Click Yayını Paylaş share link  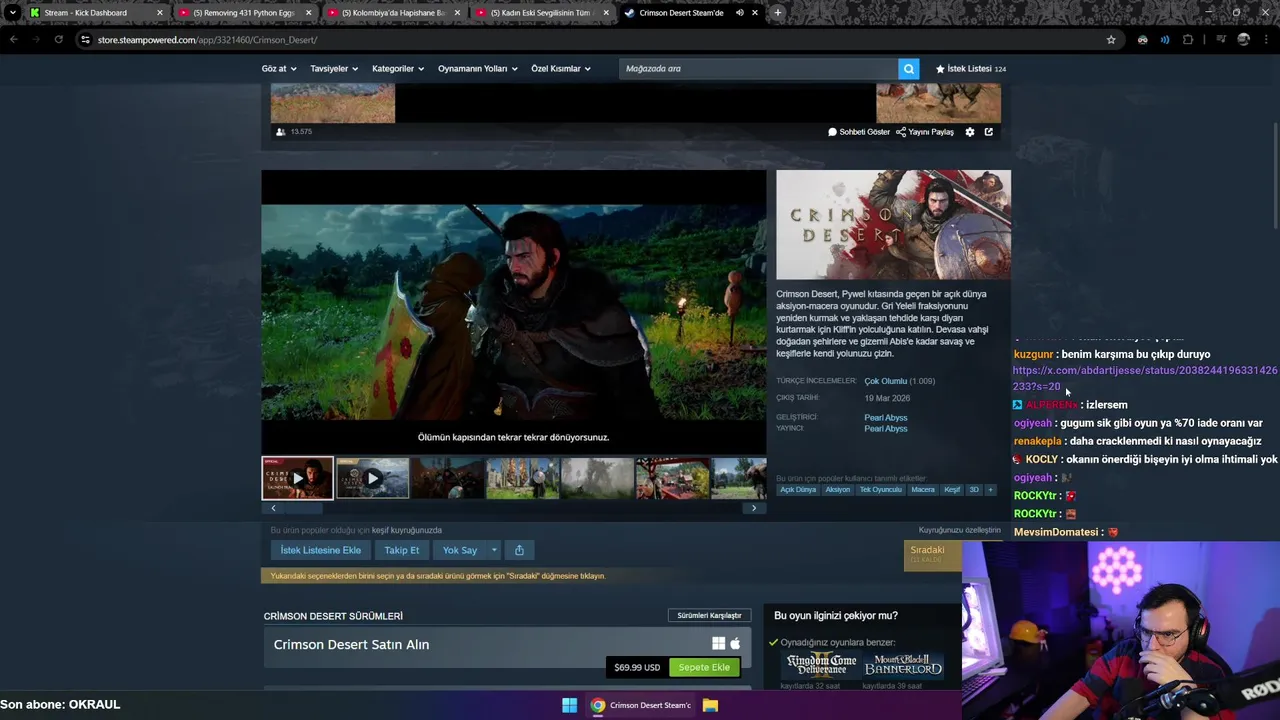tap(925, 132)
